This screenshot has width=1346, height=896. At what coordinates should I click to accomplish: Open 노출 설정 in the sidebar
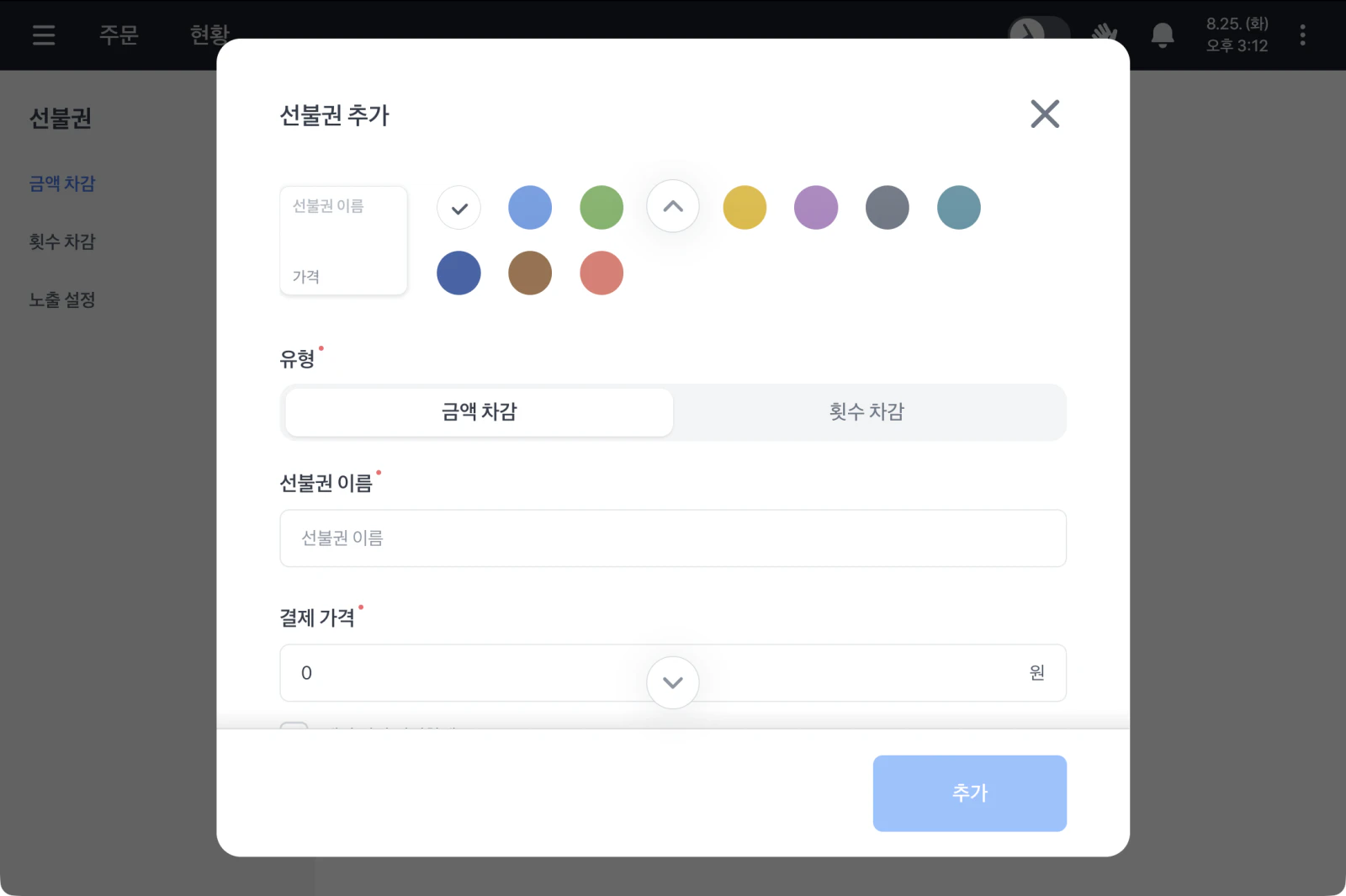(62, 300)
